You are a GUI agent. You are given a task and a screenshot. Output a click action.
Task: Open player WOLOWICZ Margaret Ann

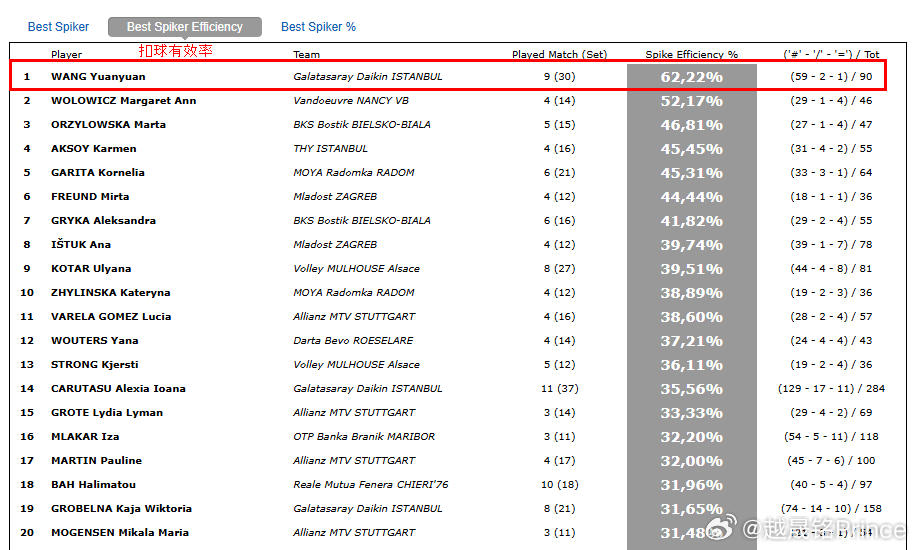[x=124, y=101]
